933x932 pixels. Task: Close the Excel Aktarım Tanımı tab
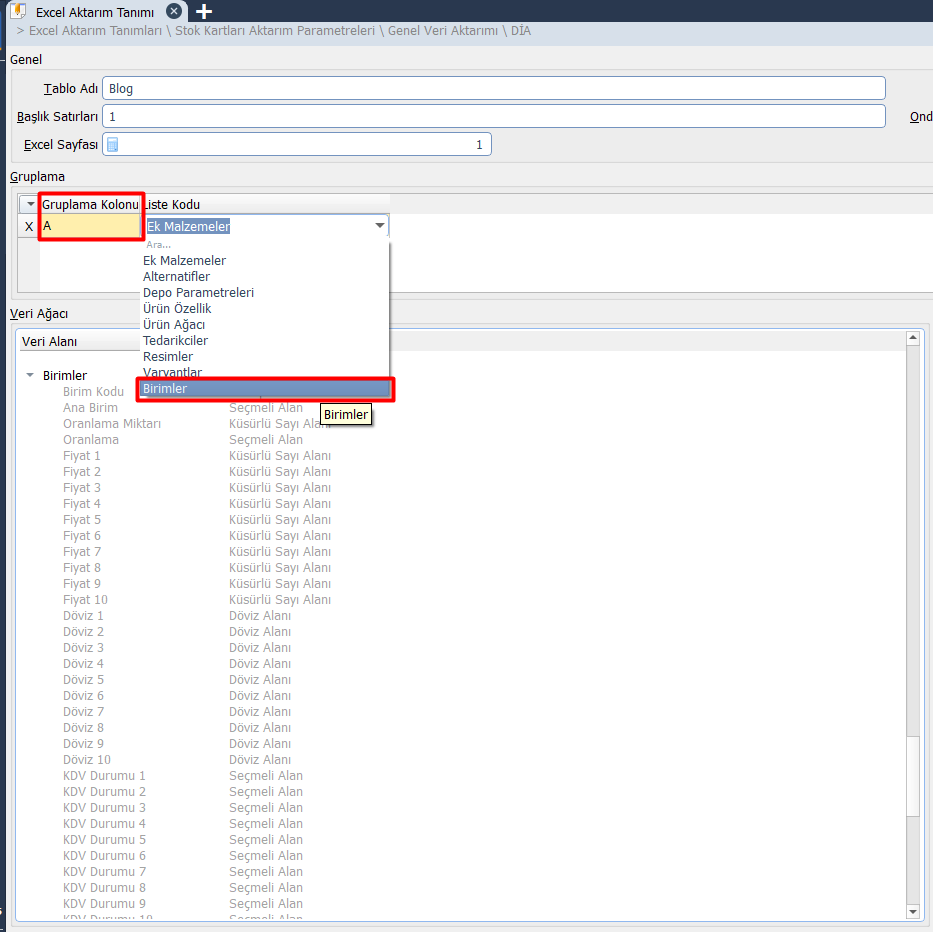point(174,12)
